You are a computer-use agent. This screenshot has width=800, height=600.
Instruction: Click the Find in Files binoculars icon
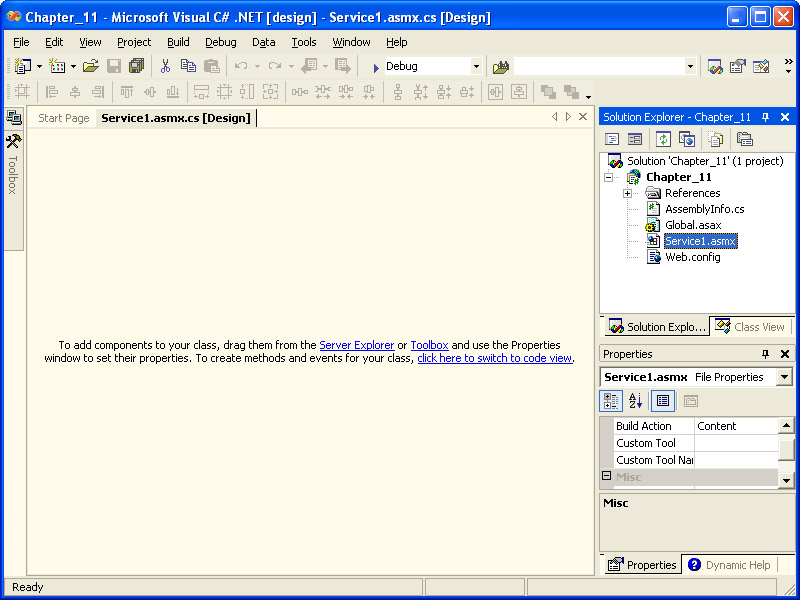pos(501,67)
